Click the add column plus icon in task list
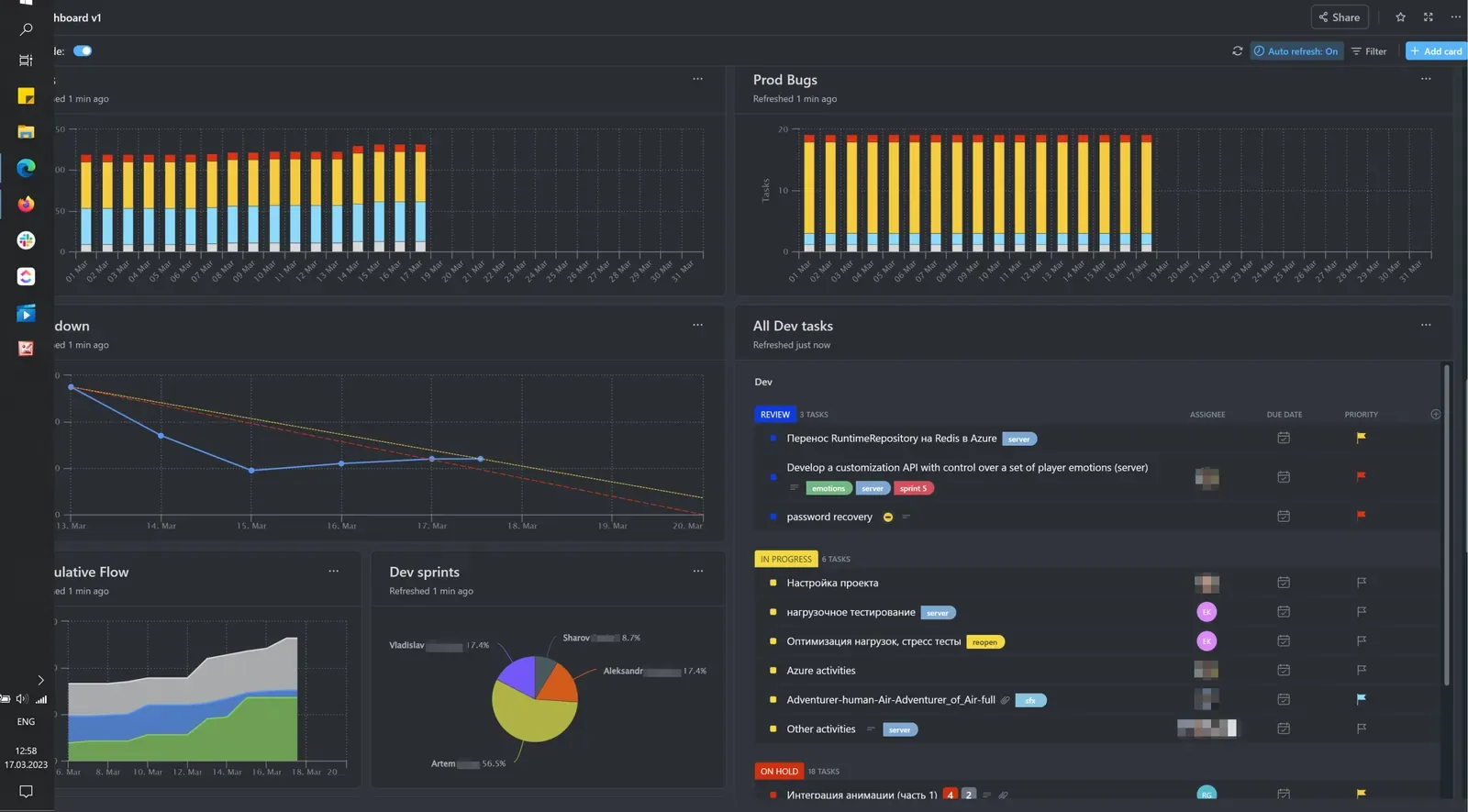 (1436, 415)
